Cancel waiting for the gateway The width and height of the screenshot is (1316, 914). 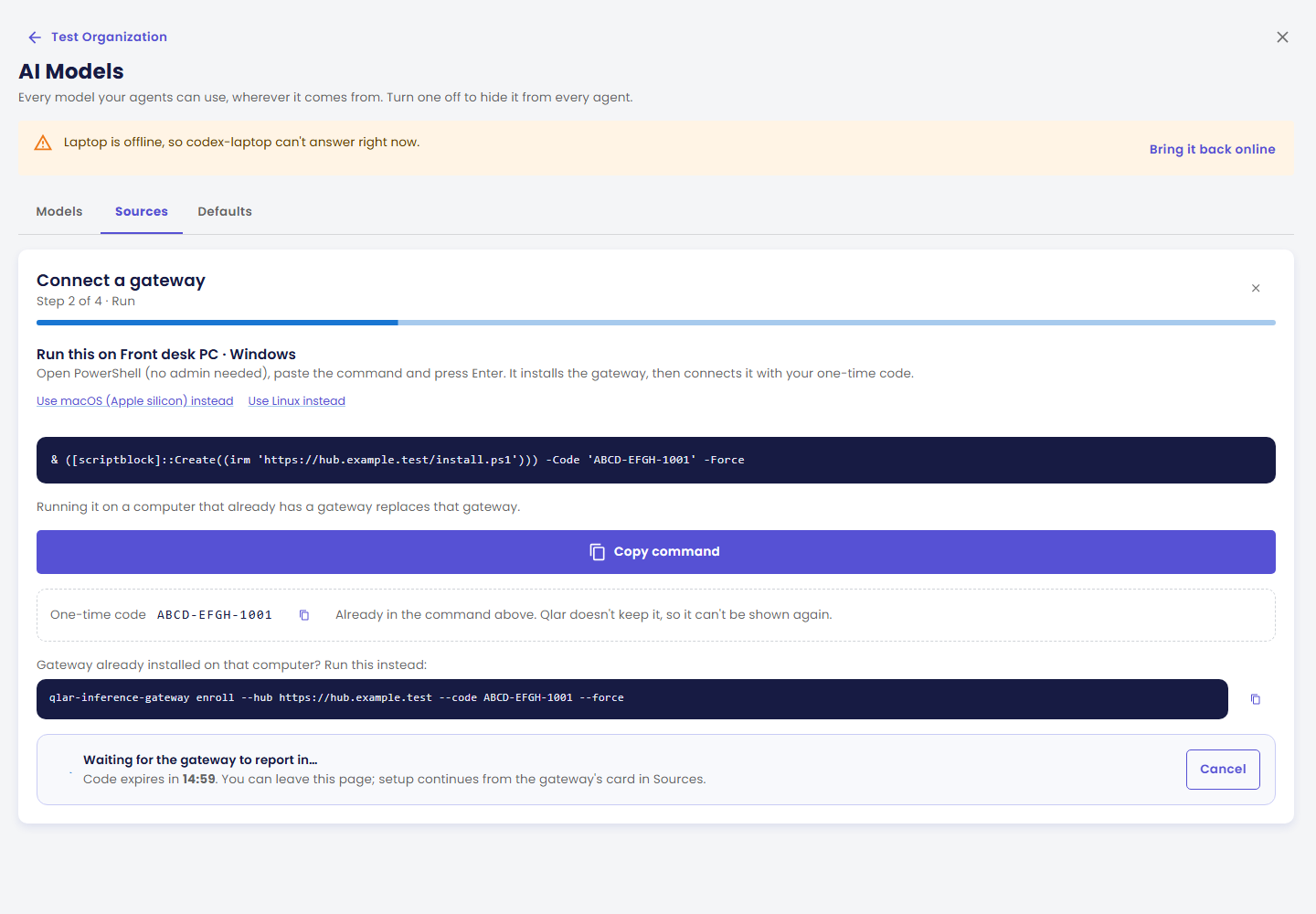(x=1223, y=770)
